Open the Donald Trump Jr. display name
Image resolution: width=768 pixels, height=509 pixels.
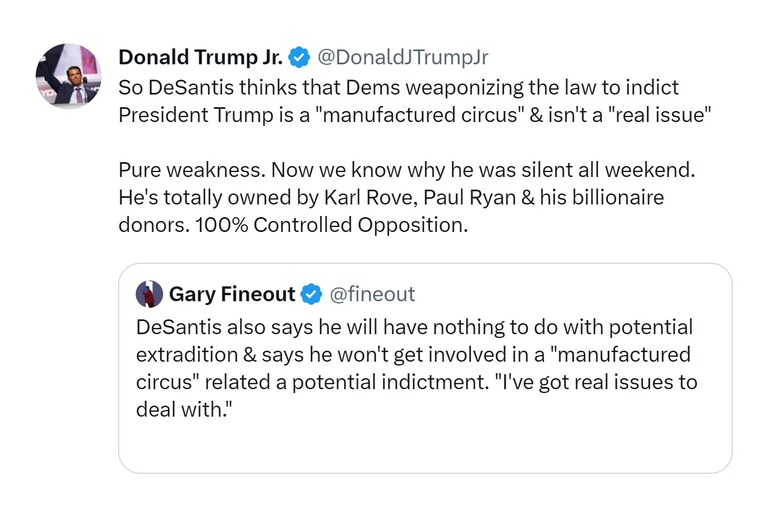pyautogui.click(x=199, y=57)
